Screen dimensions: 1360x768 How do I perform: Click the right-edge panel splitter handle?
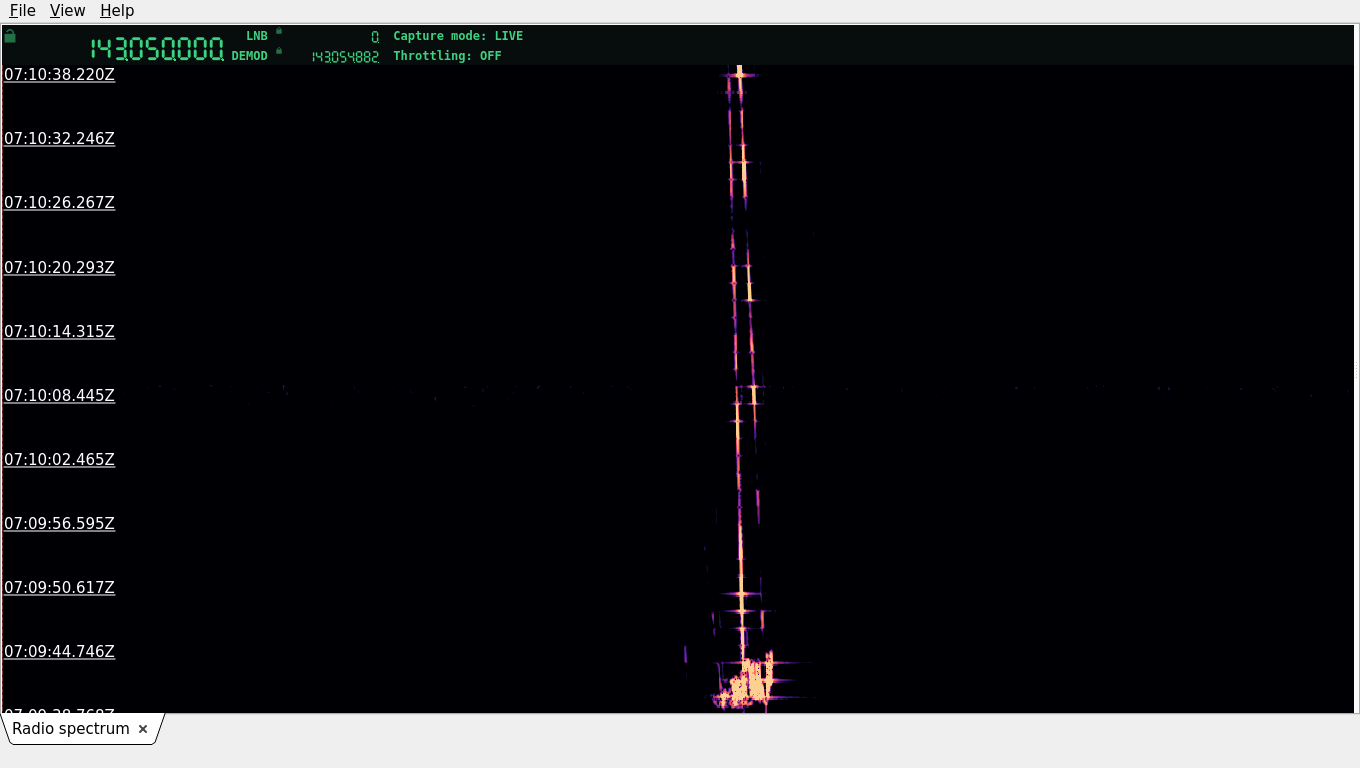coord(1356,370)
